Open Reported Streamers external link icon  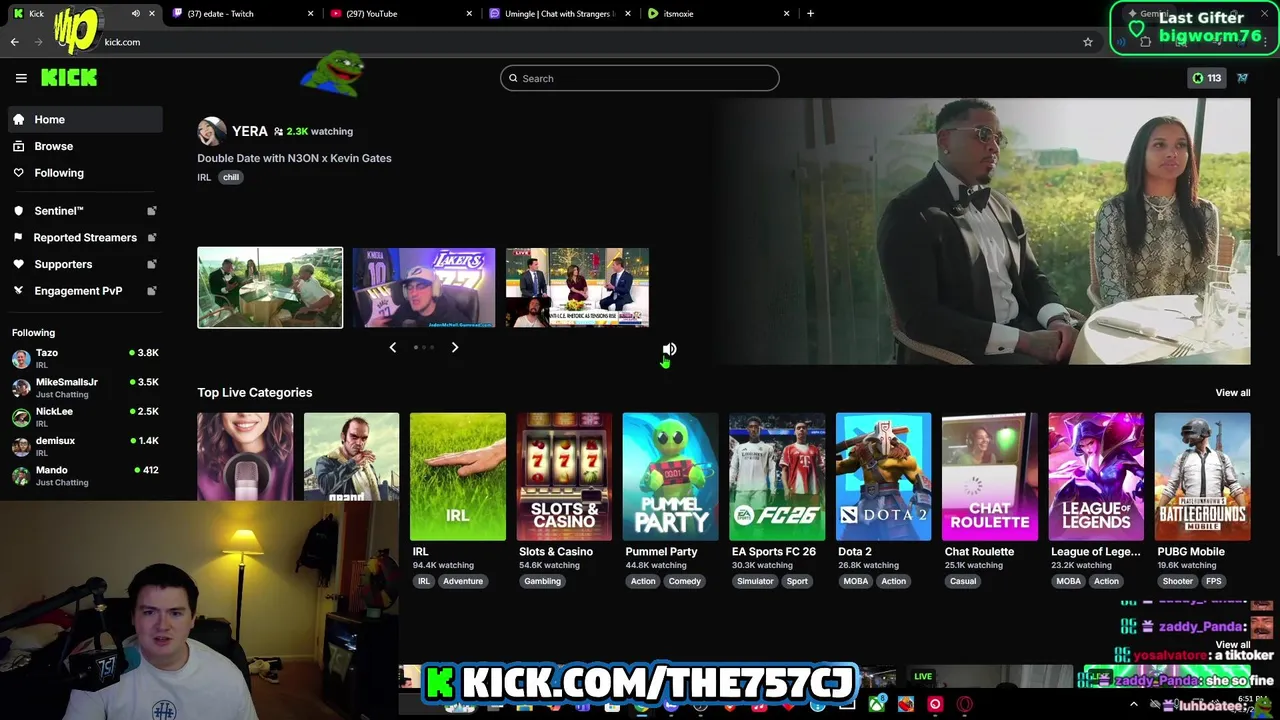[x=152, y=237]
